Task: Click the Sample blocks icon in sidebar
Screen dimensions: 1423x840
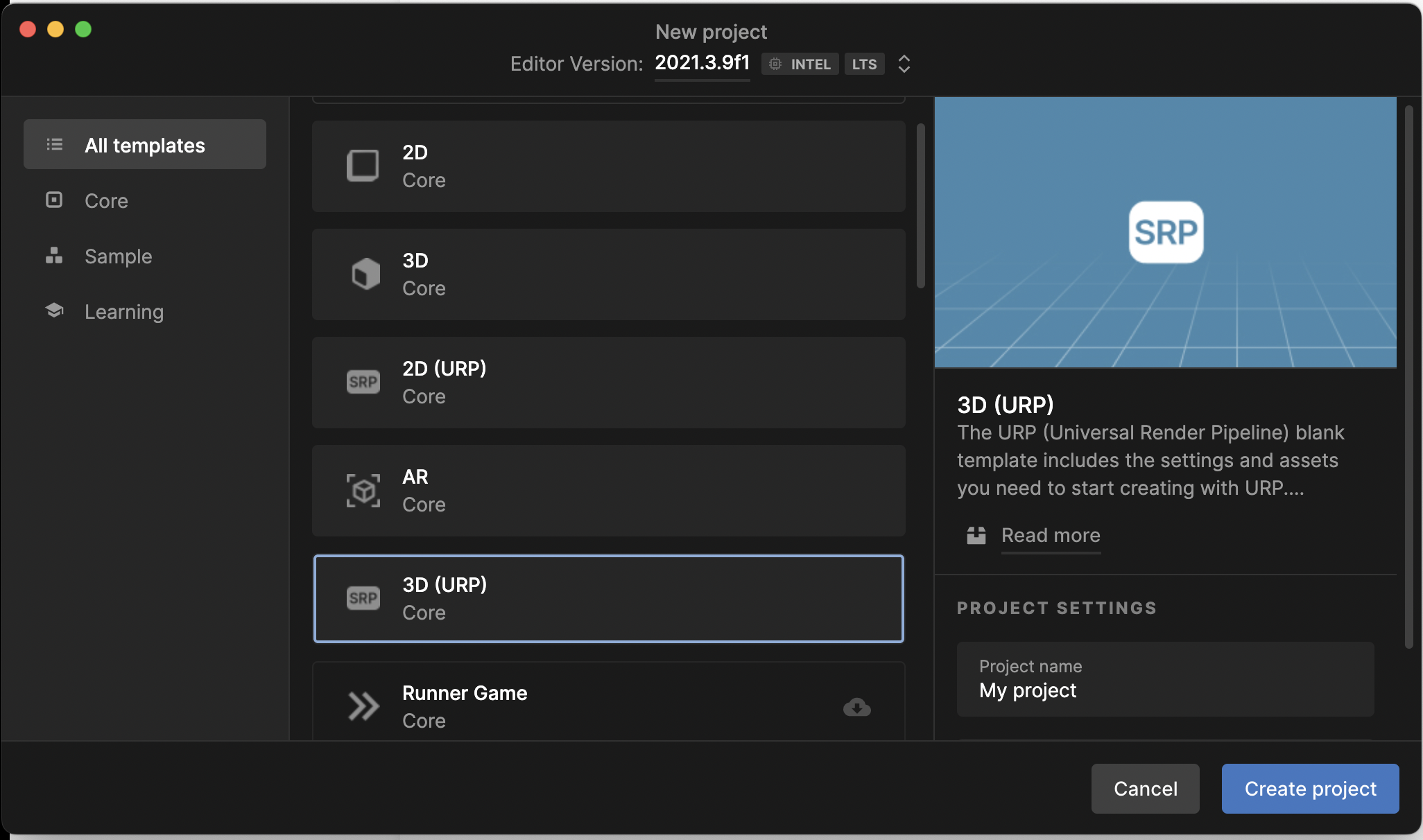Action: pos(54,256)
